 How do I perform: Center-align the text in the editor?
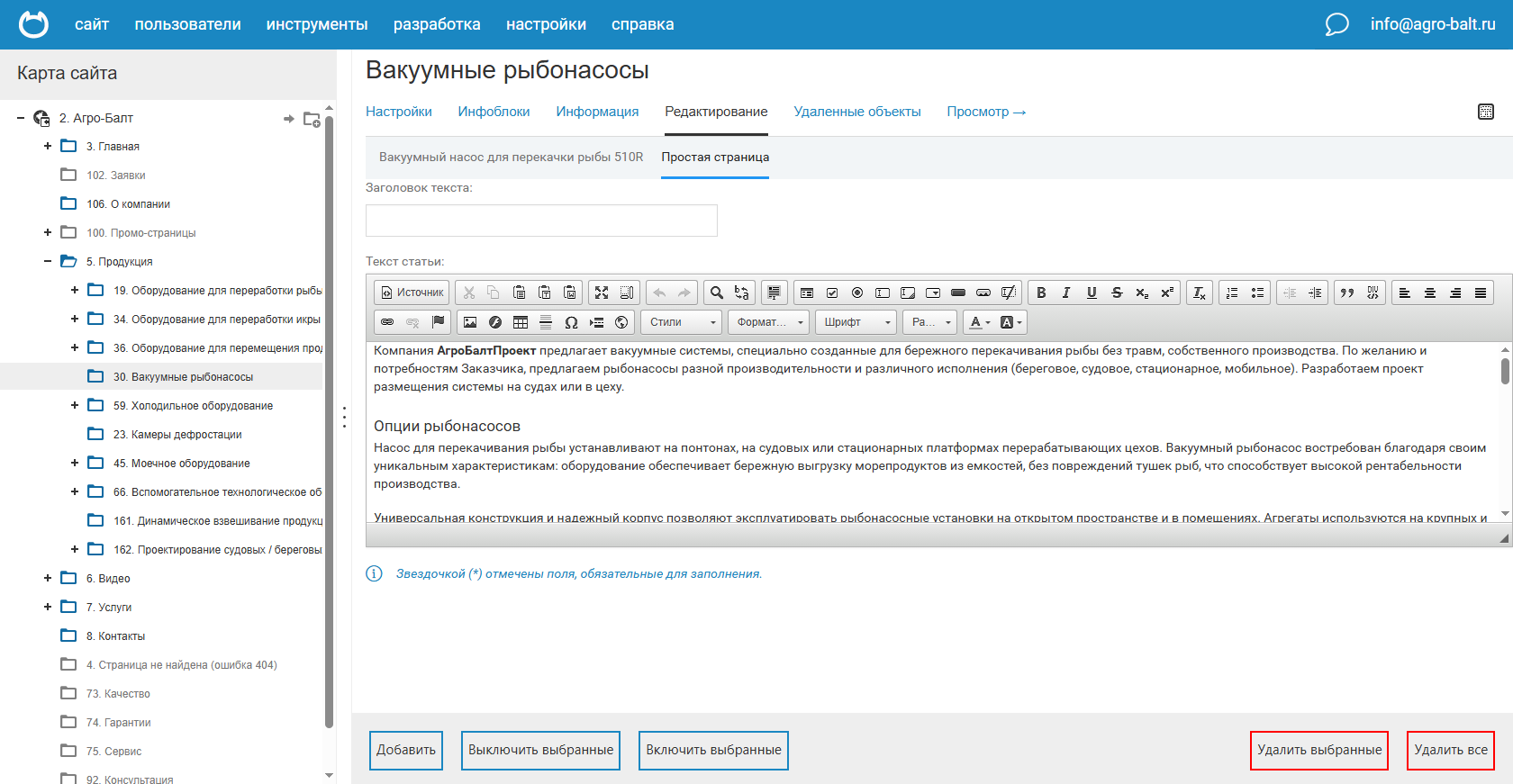[x=1430, y=293]
